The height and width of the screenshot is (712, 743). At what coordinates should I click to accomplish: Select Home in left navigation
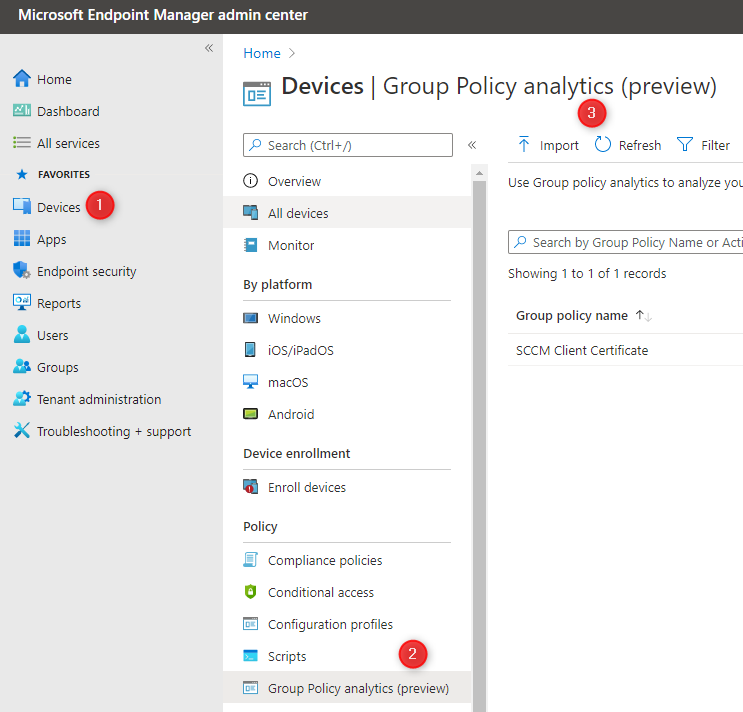(54, 79)
